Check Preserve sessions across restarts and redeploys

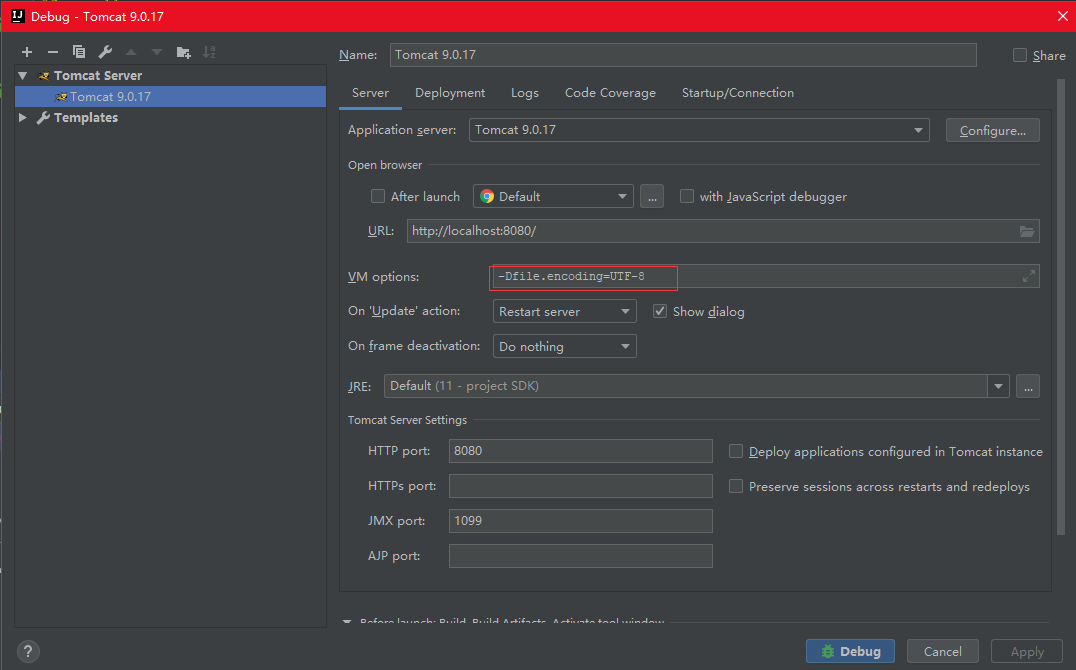736,486
